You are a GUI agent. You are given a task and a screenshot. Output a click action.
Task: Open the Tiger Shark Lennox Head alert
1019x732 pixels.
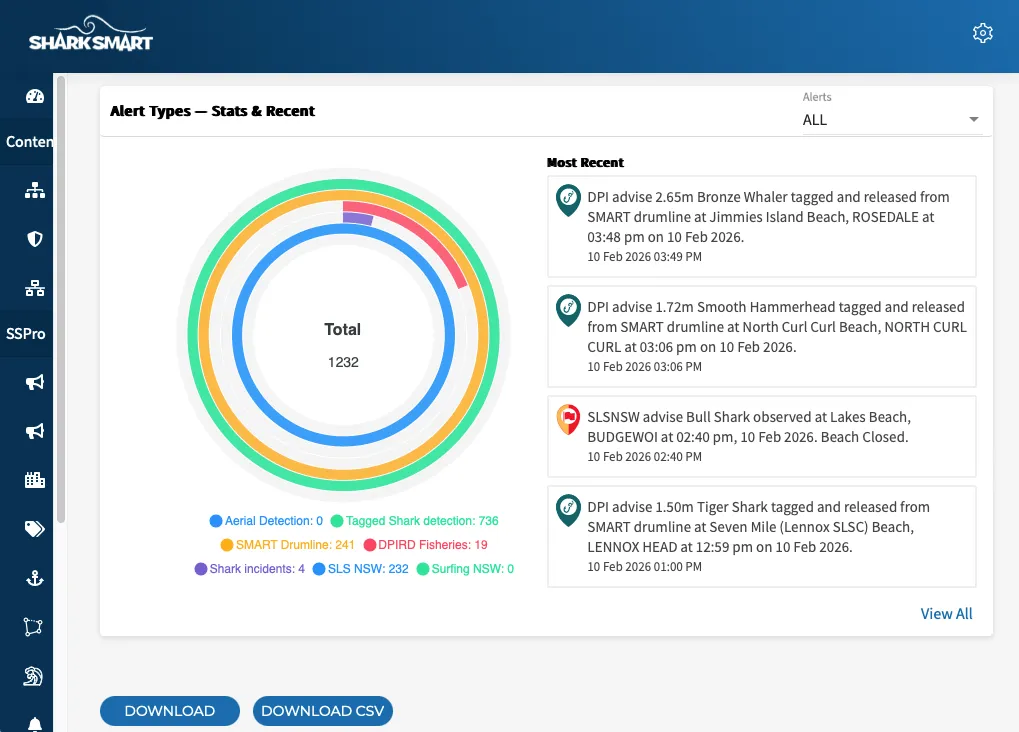click(762, 536)
